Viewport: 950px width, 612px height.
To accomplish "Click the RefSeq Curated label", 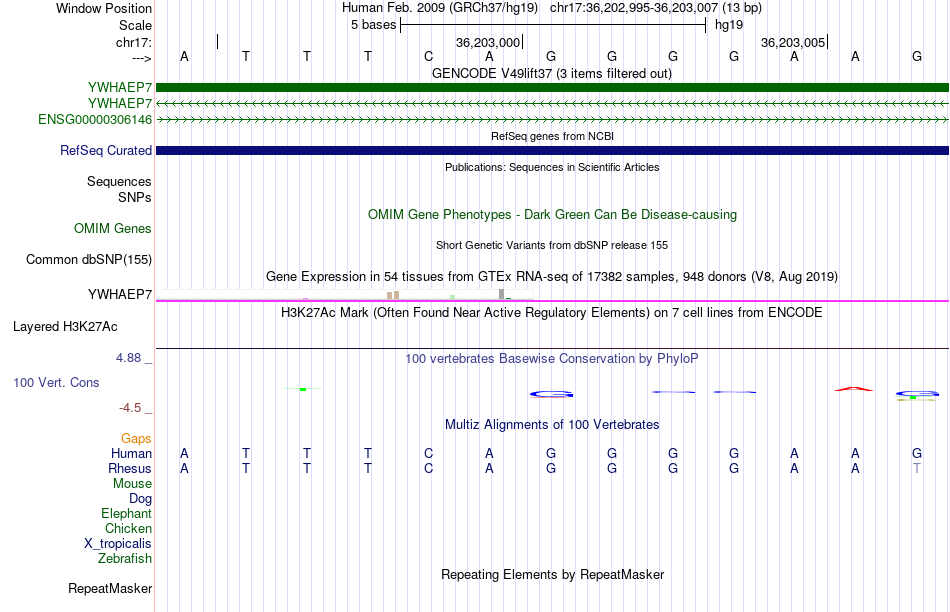I will (x=105, y=150).
